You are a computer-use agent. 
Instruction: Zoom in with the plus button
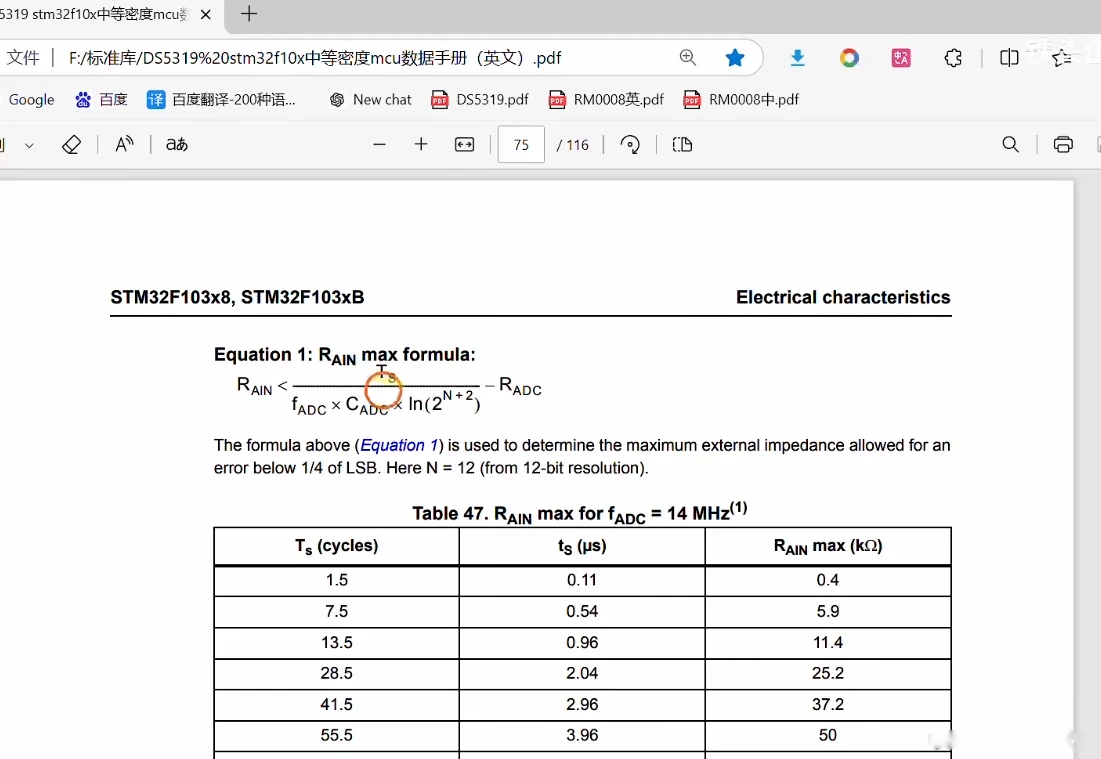(421, 145)
